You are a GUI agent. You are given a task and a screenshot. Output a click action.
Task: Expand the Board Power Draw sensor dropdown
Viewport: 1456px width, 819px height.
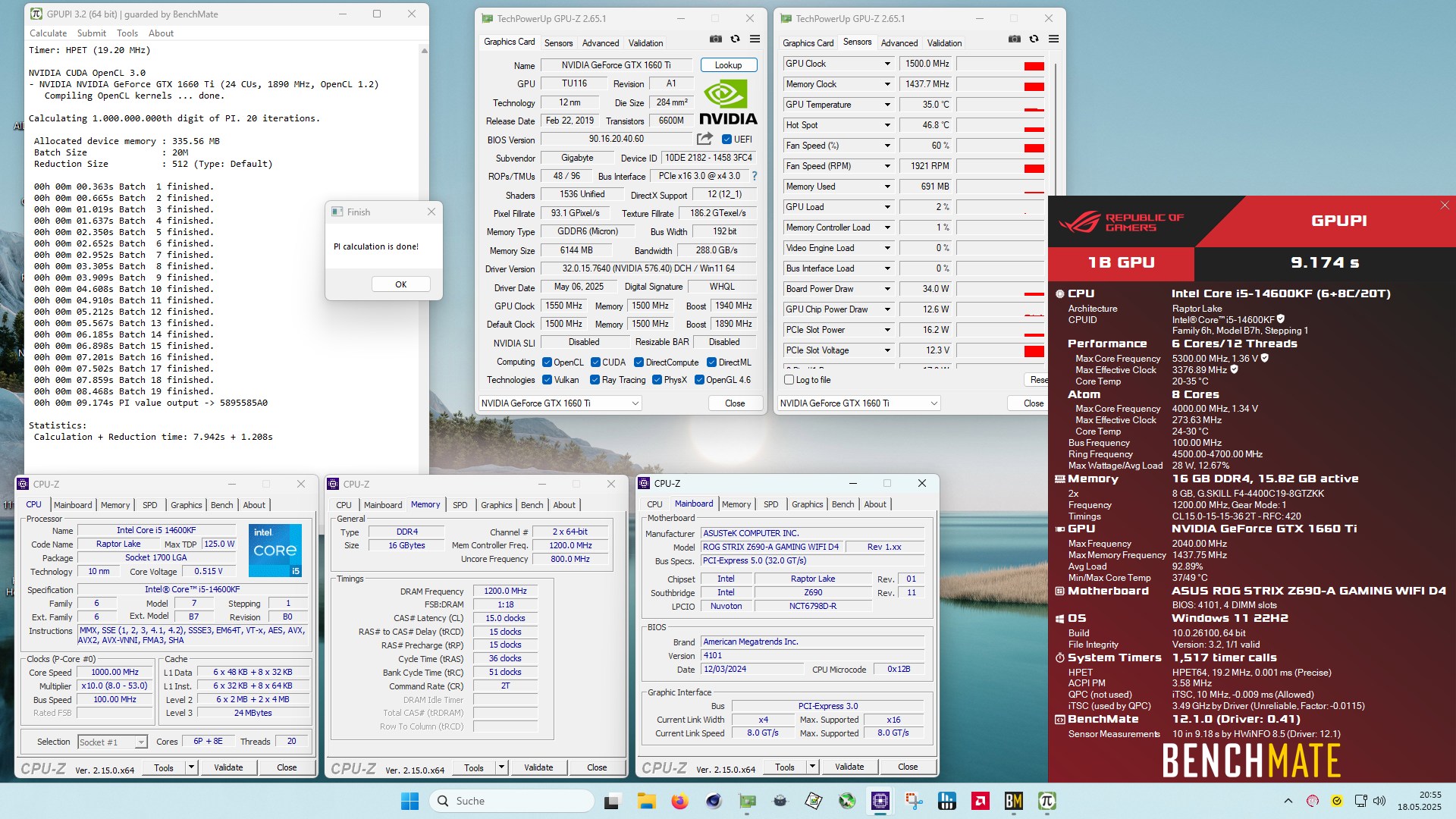[886, 289]
